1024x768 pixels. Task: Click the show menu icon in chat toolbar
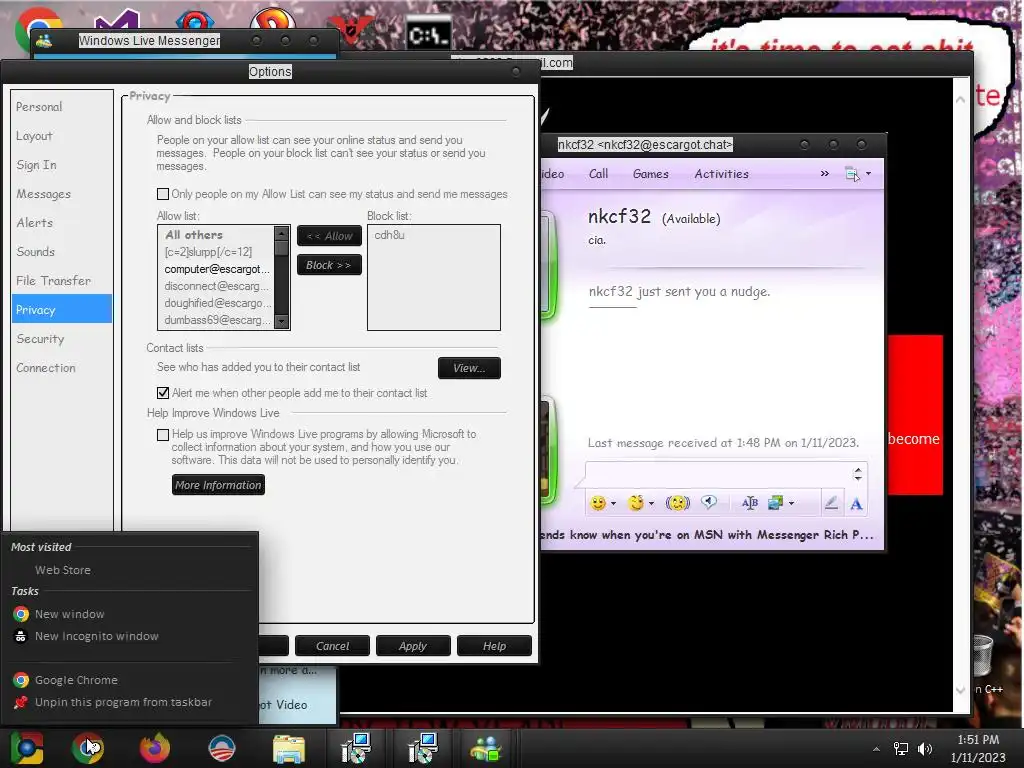click(852, 174)
